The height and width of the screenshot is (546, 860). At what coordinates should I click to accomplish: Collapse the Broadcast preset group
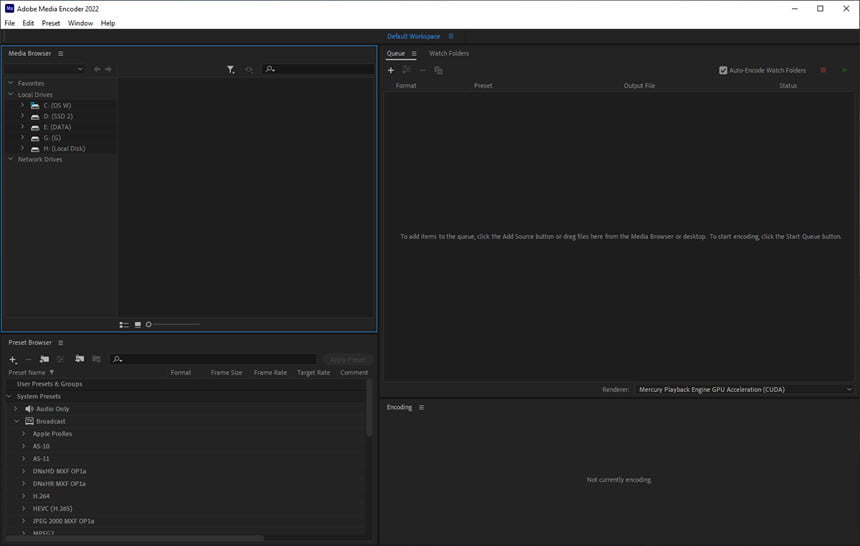pos(16,421)
